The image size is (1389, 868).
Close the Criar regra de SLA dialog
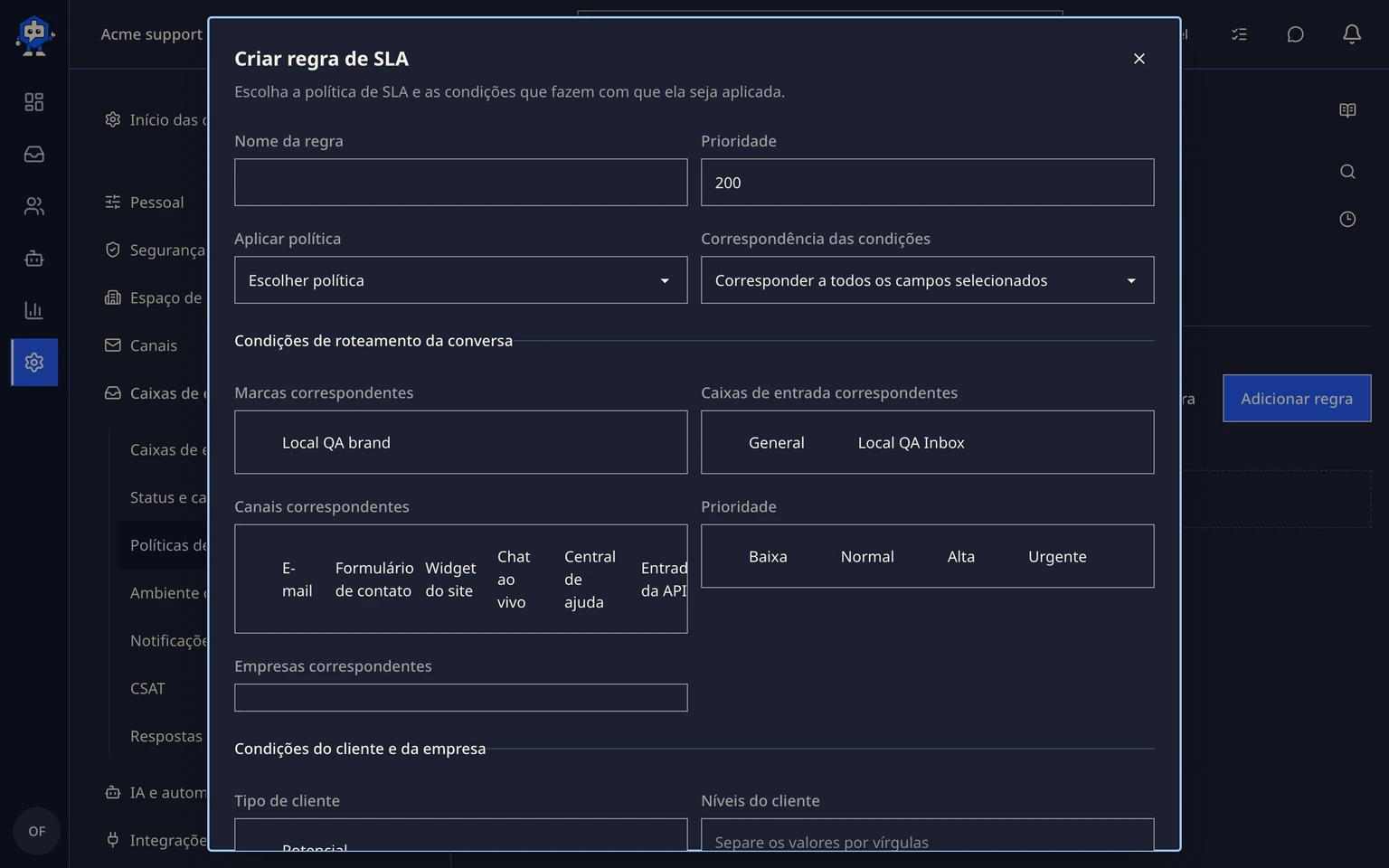pos(1139,59)
